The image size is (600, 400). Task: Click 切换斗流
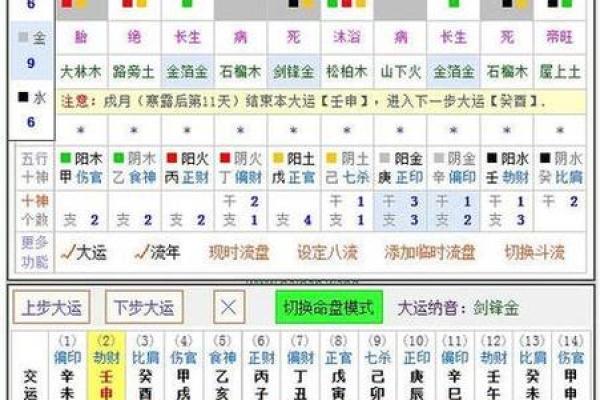pos(535,253)
